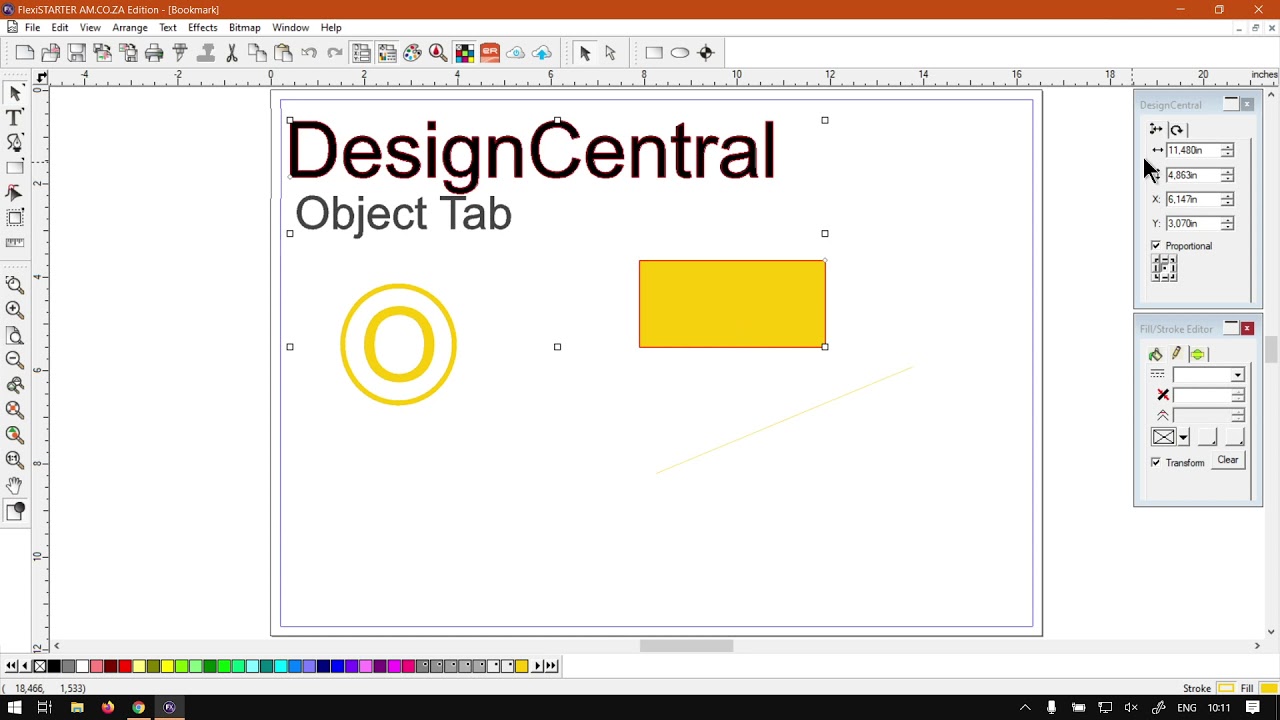Open the Effects menu
The height and width of the screenshot is (720, 1280).
[202, 28]
